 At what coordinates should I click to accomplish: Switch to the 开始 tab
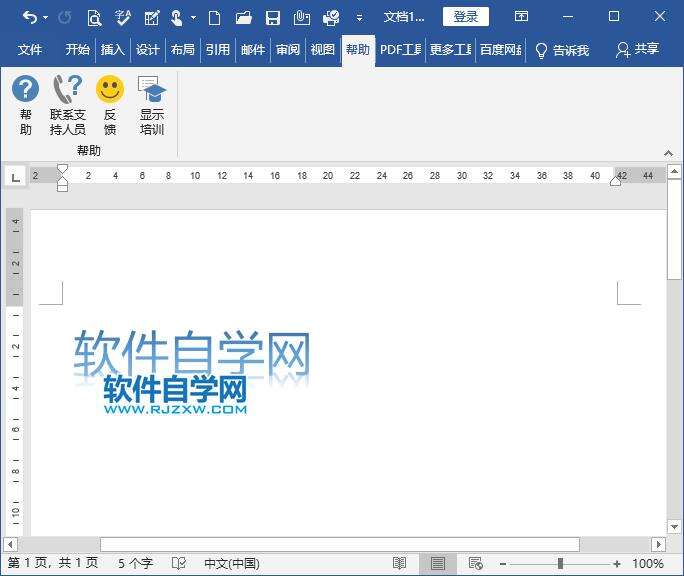pyautogui.click(x=77, y=49)
